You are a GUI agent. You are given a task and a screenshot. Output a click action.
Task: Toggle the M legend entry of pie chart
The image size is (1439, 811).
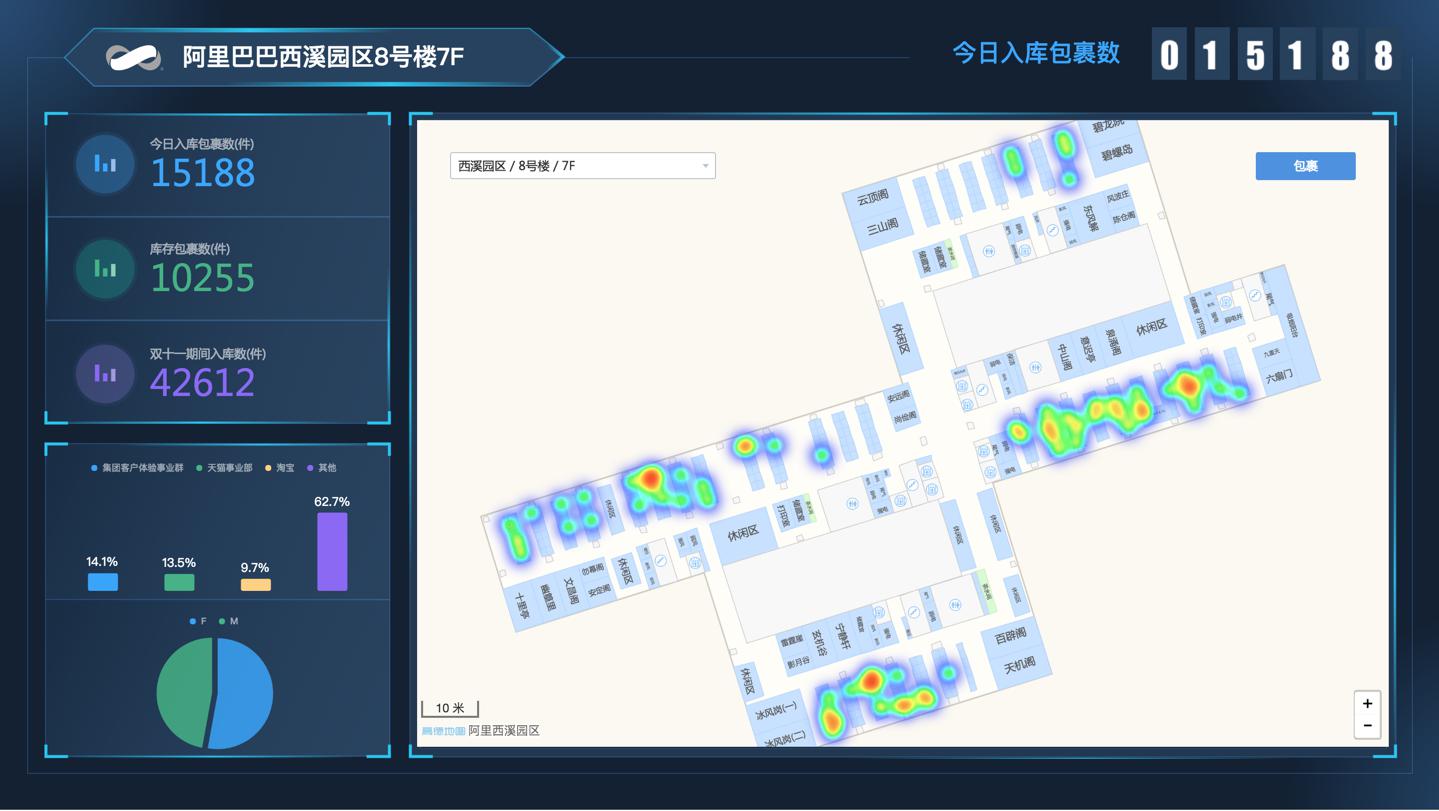coord(228,622)
